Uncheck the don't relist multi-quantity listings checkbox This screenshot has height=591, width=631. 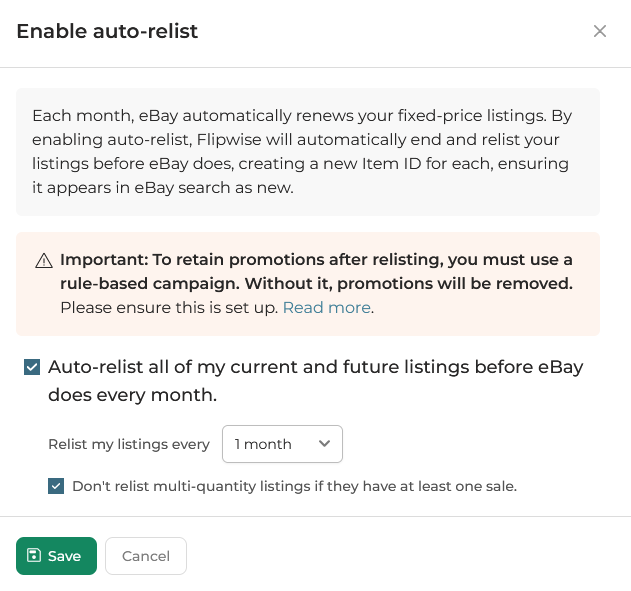coord(56,486)
